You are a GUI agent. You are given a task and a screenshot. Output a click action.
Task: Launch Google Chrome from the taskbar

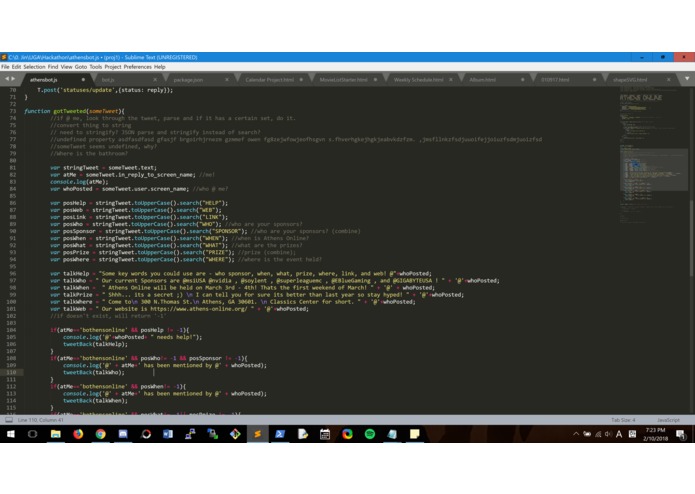click(101, 434)
